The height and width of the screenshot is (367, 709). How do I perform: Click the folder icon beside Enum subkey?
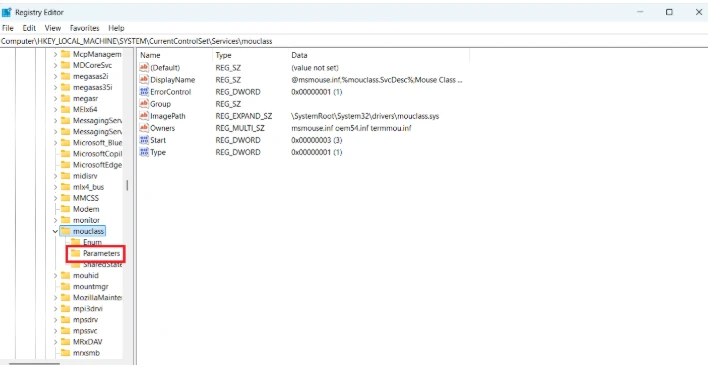point(76,242)
